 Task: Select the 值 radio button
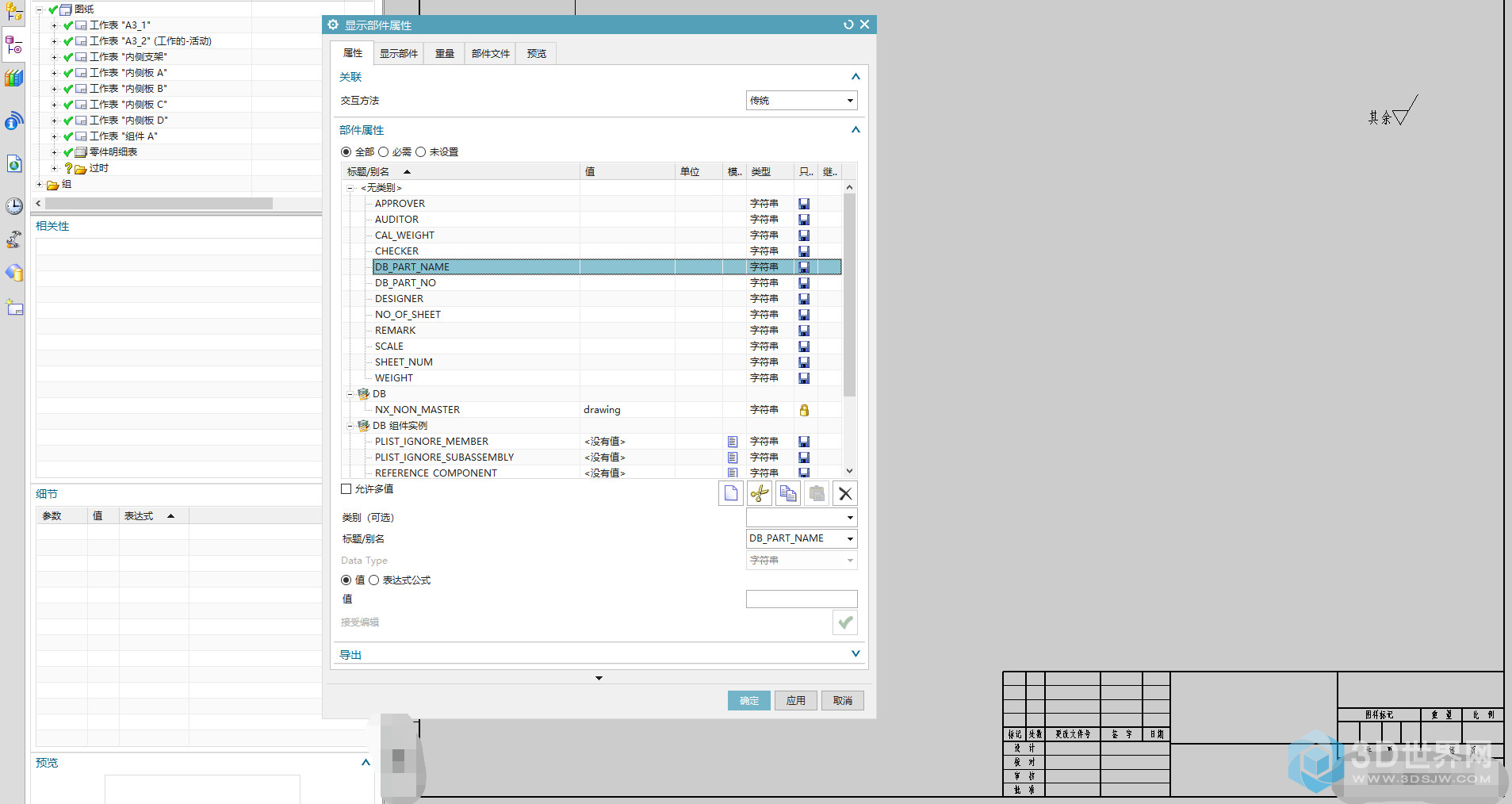(x=346, y=580)
